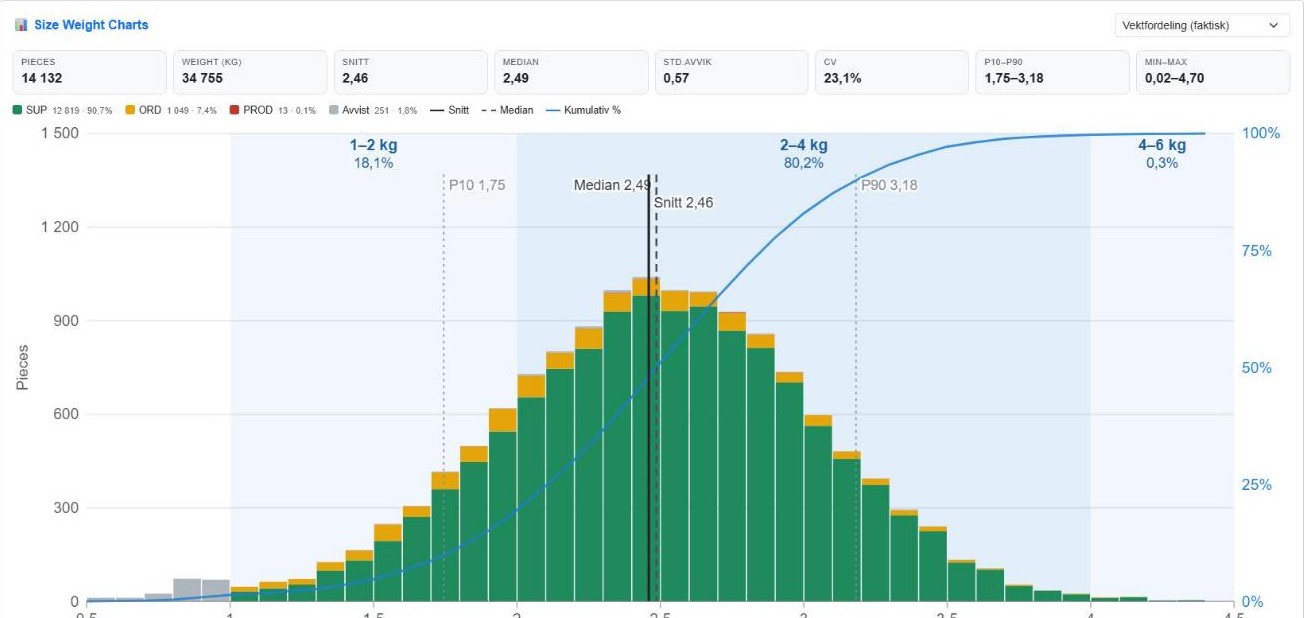The image size is (1304, 618).
Task: Toggle the Avvist series in the legend
Action: click(x=373, y=110)
